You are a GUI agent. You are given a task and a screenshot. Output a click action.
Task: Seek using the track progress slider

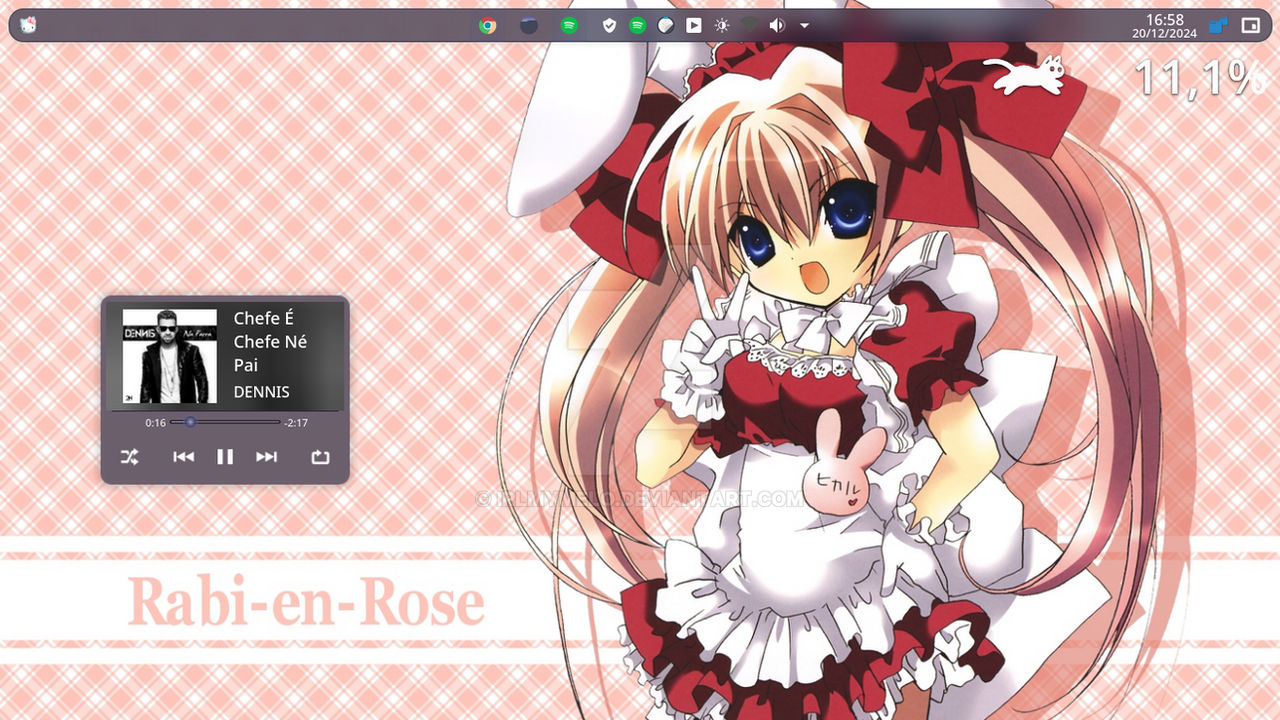225,422
